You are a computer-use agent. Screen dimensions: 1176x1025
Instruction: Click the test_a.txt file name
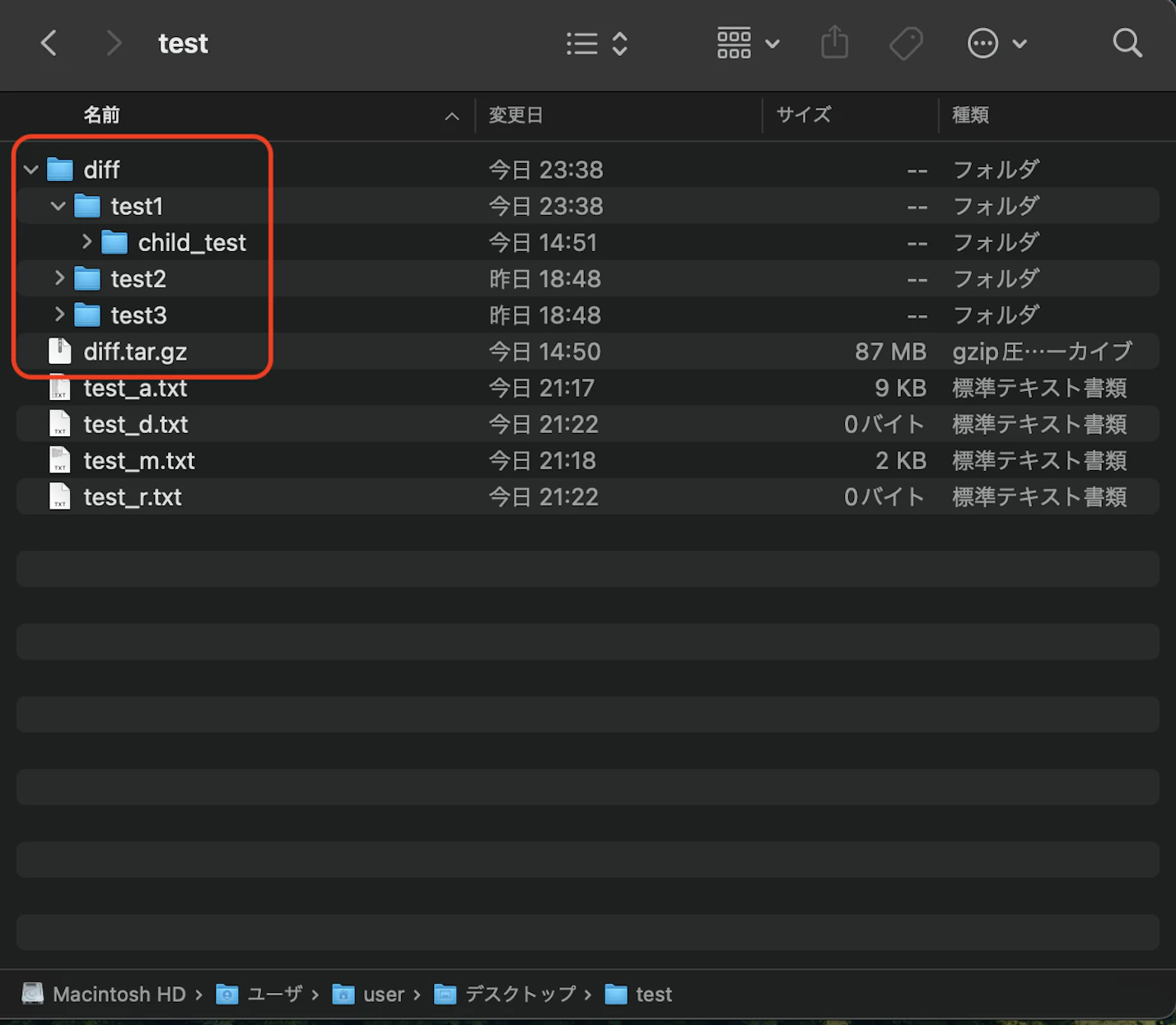(x=135, y=388)
